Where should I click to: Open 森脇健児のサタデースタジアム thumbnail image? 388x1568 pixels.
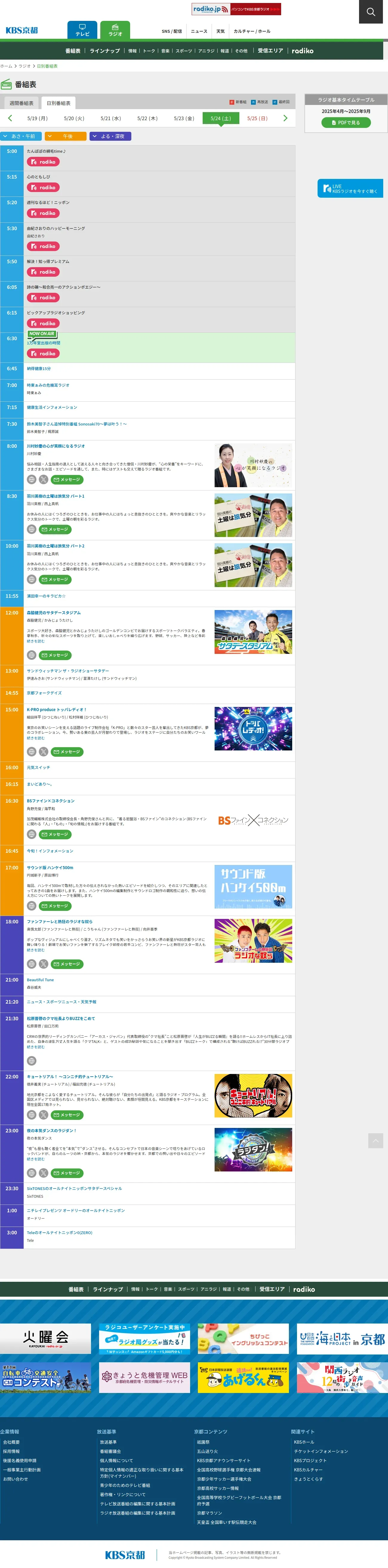[x=253, y=632]
